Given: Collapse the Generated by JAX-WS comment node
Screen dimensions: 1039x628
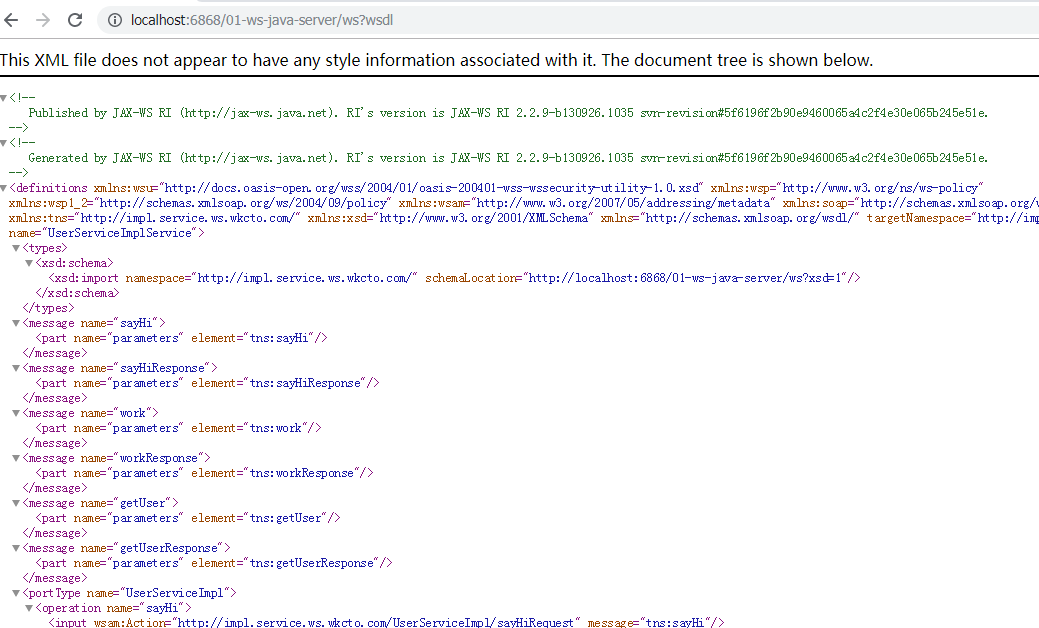Looking at the screenshot, I should [x=4, y=143].
